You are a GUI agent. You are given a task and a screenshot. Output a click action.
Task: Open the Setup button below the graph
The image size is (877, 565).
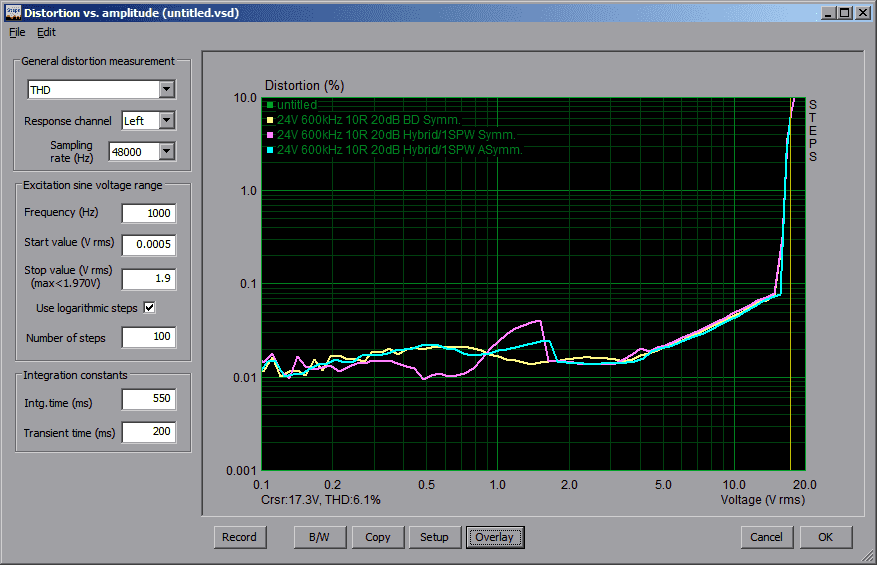pyautogui.click(x=434, y=537)
